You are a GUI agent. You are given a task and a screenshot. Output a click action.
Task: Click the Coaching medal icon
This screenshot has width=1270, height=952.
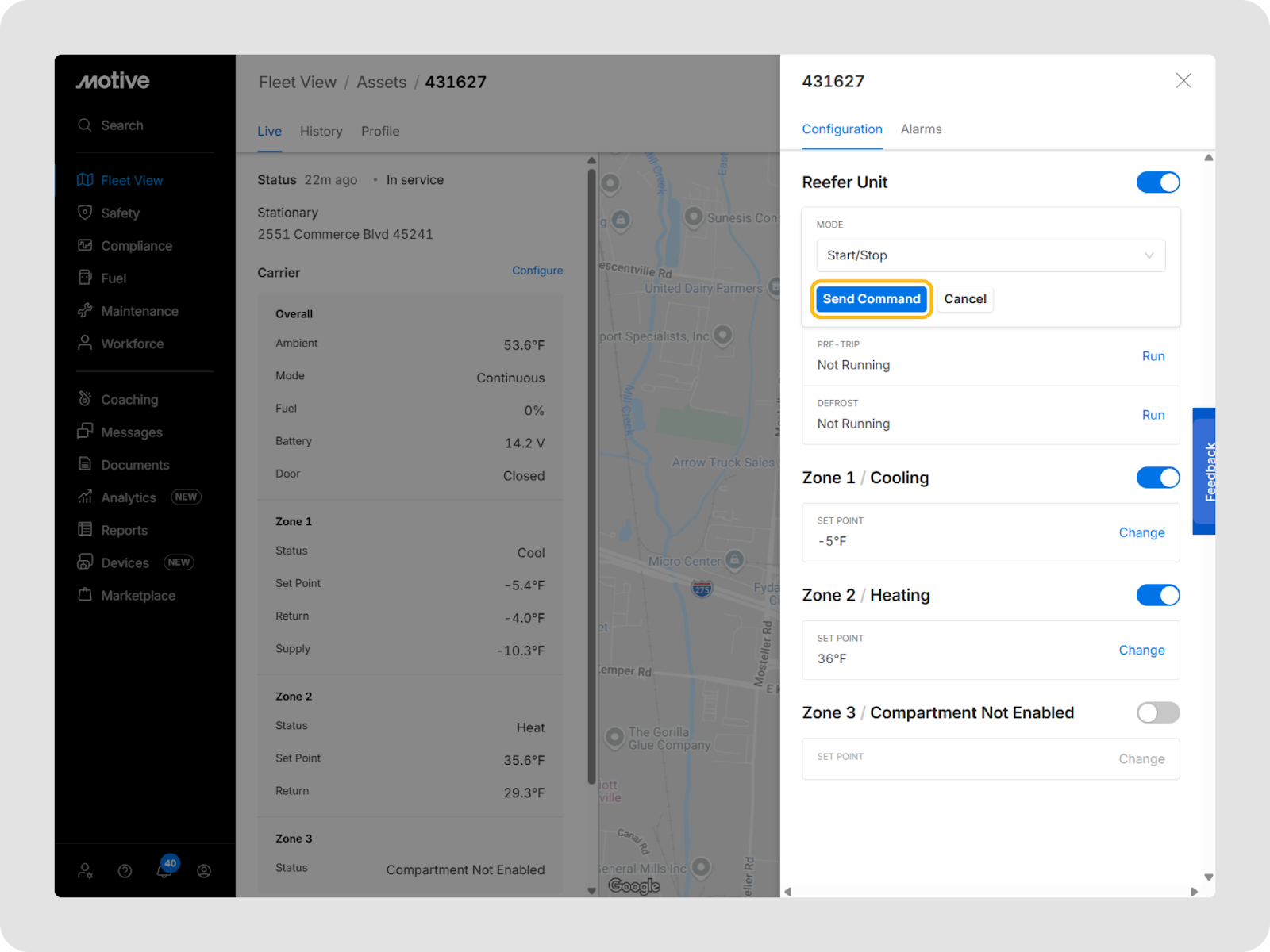(x=85, y=399)
